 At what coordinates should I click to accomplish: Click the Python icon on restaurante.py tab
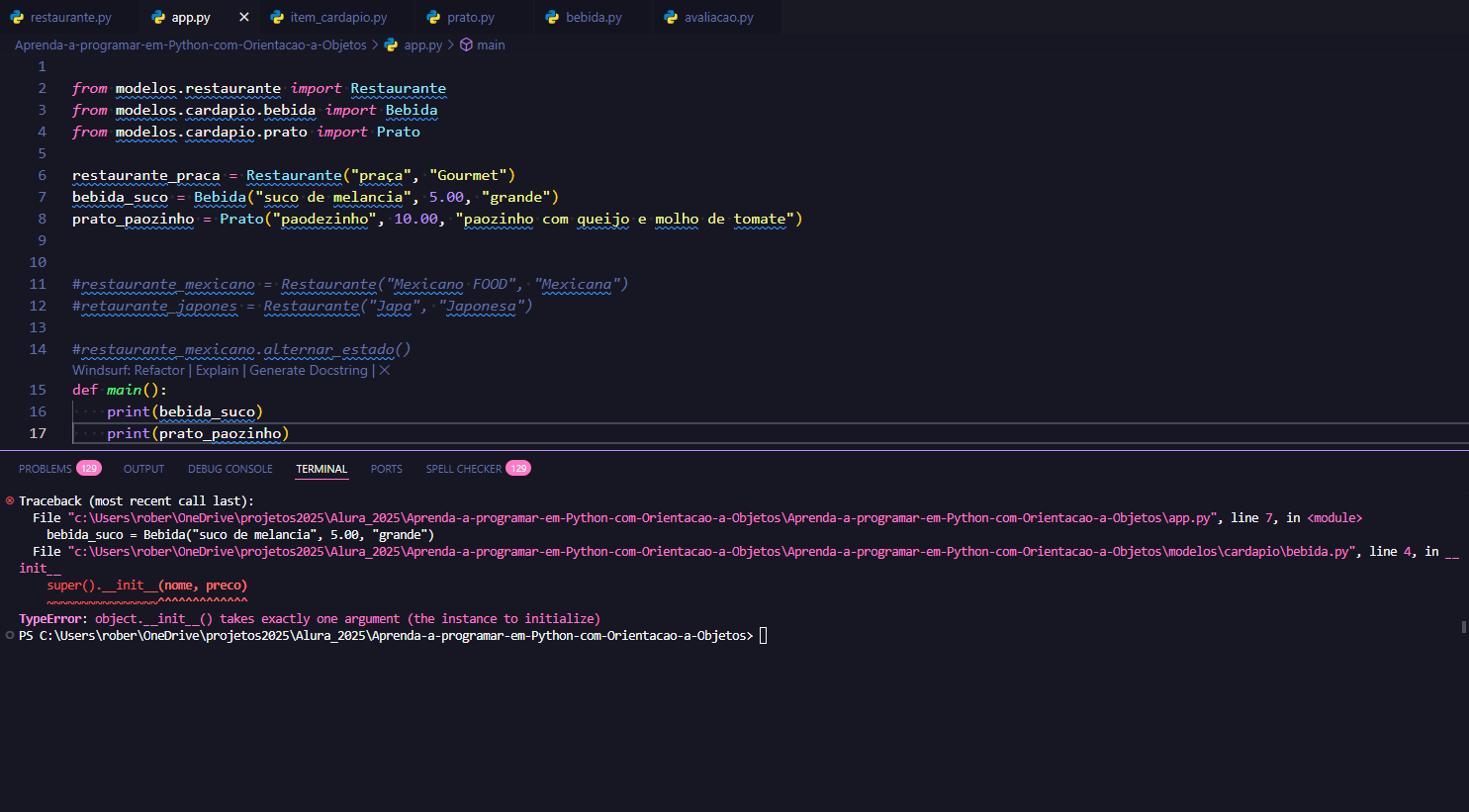[x=17, y=17]
